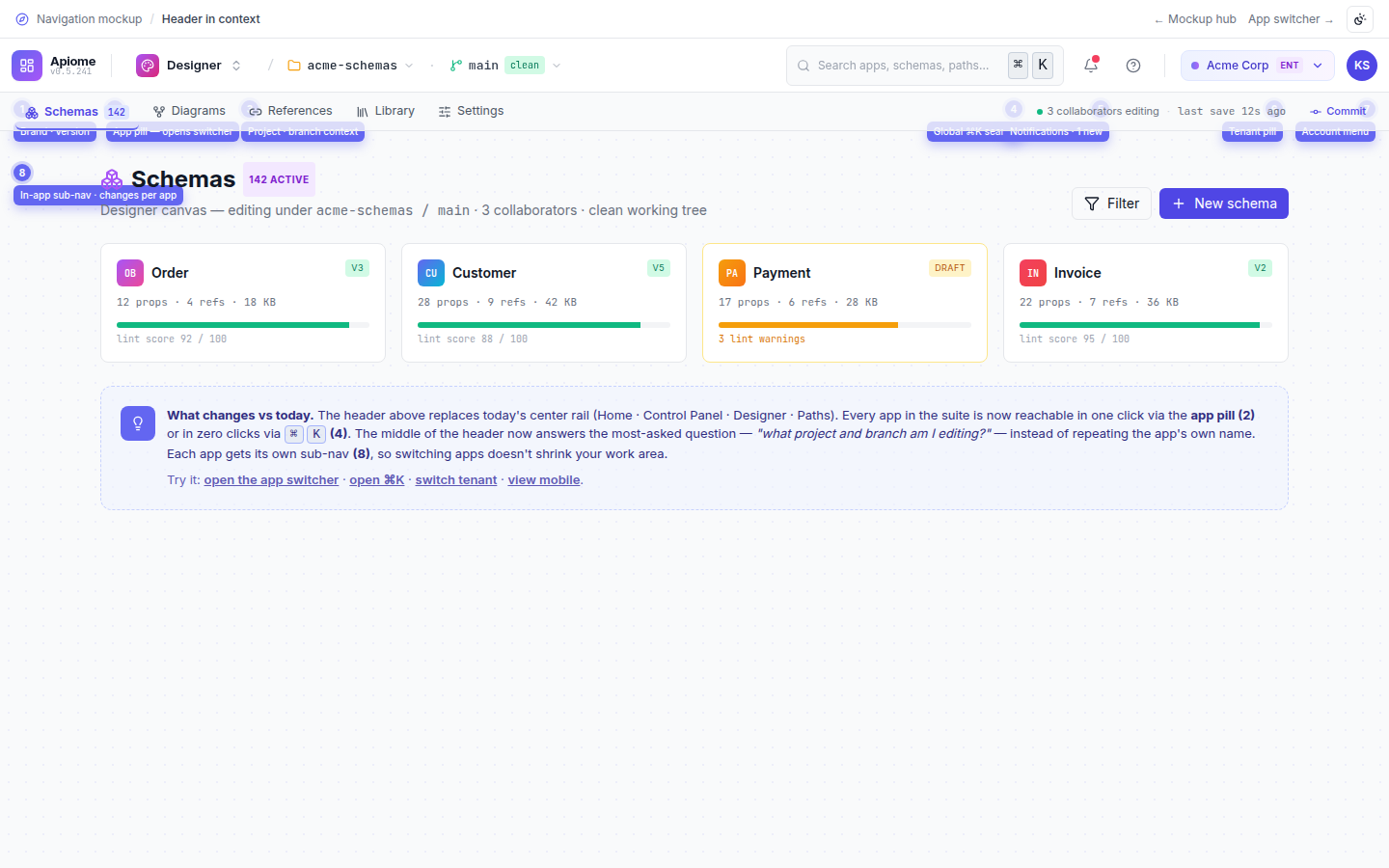Screen dimensions: 1389x868
Task: Click 'lint score 95 / 100' text
Action: [1075, 339]
